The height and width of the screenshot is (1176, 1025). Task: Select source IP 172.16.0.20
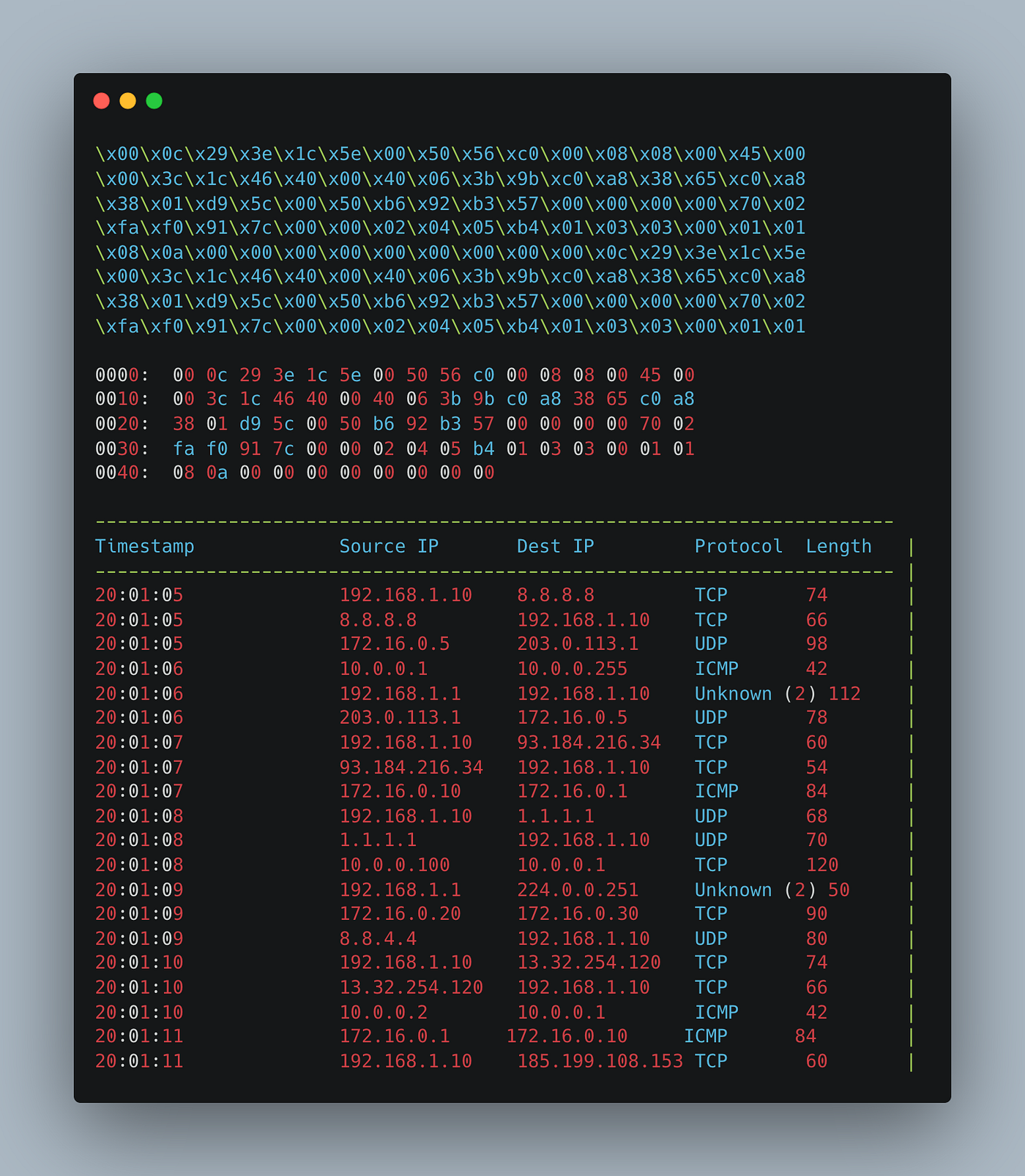coord(400,914)
